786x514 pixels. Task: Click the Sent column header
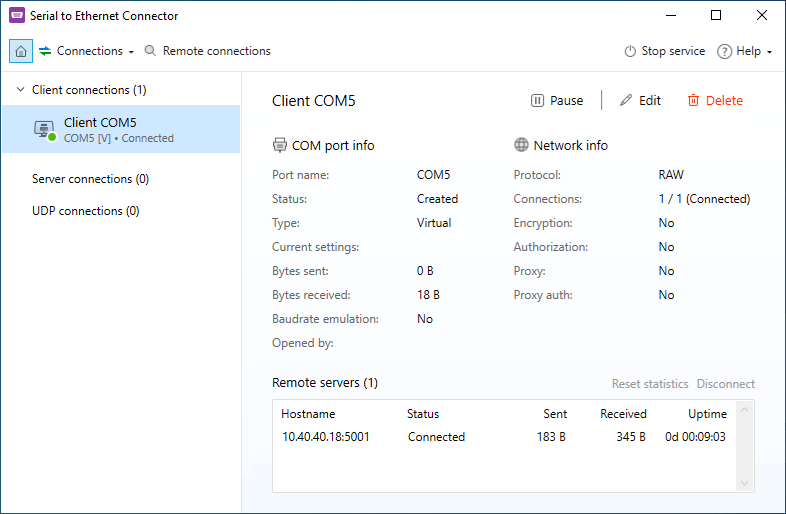(555, 414)
